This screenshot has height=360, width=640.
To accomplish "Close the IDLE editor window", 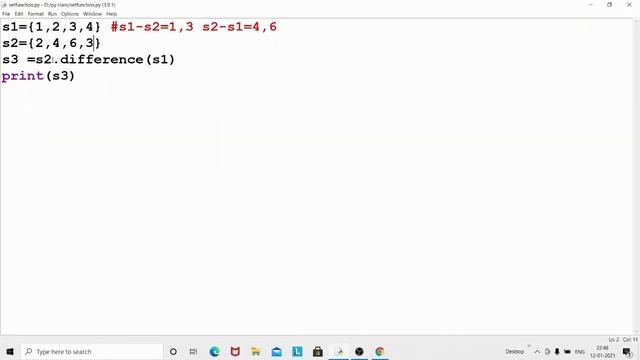I will point(629,5).
